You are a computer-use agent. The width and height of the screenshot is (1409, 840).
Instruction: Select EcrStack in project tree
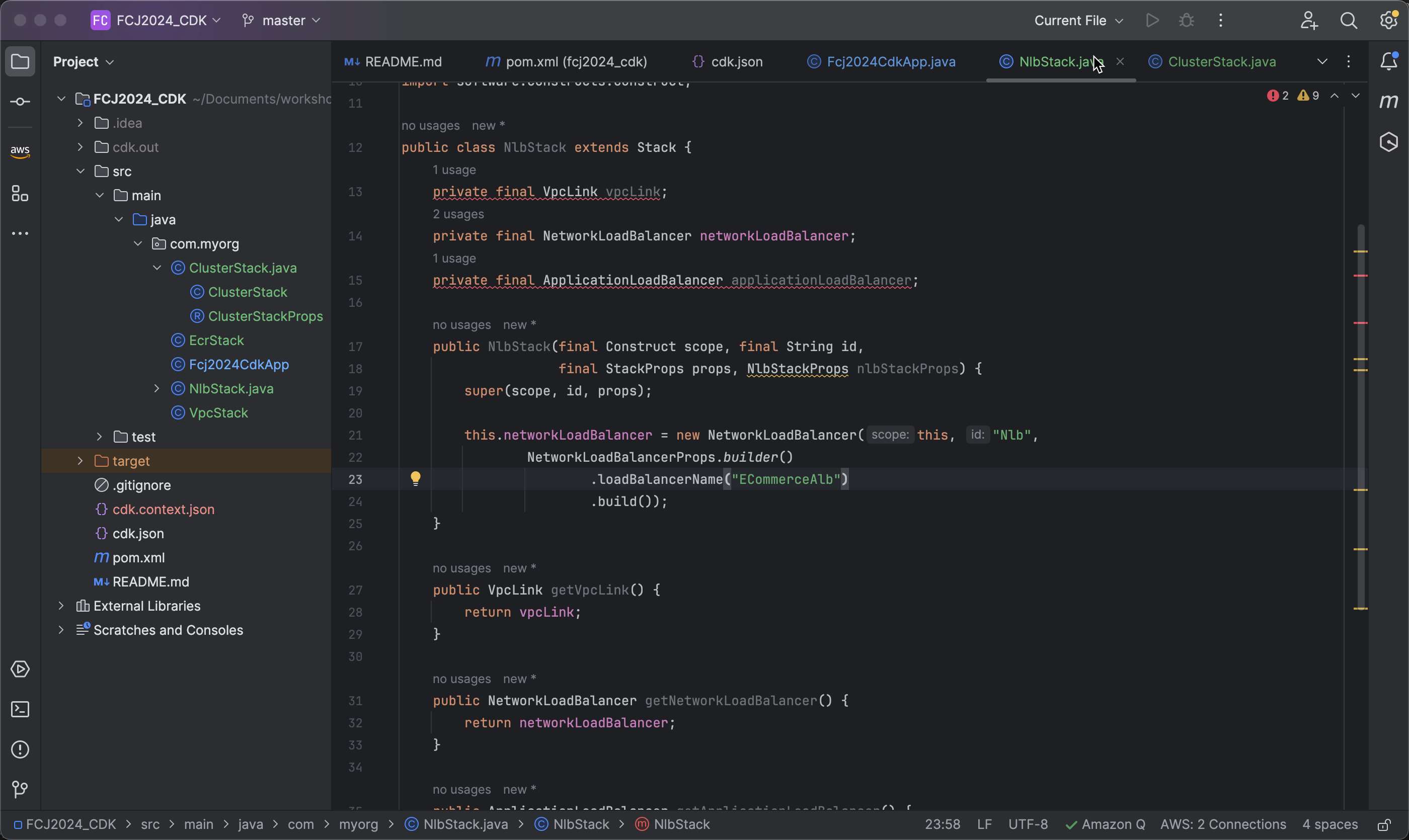click(216, 340)
